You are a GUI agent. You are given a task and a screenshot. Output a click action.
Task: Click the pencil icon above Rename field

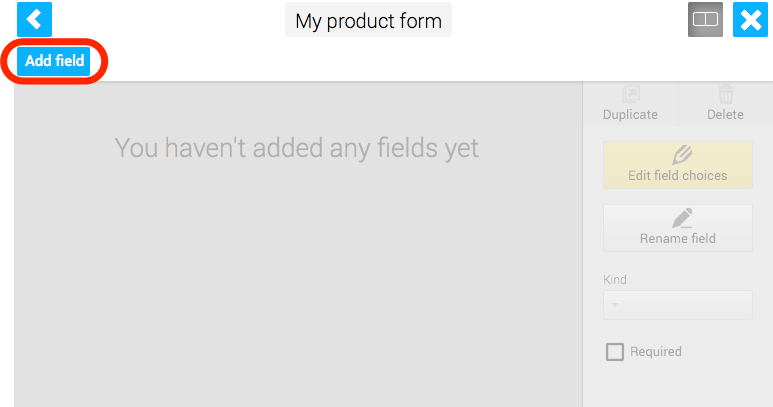point(682,218)
